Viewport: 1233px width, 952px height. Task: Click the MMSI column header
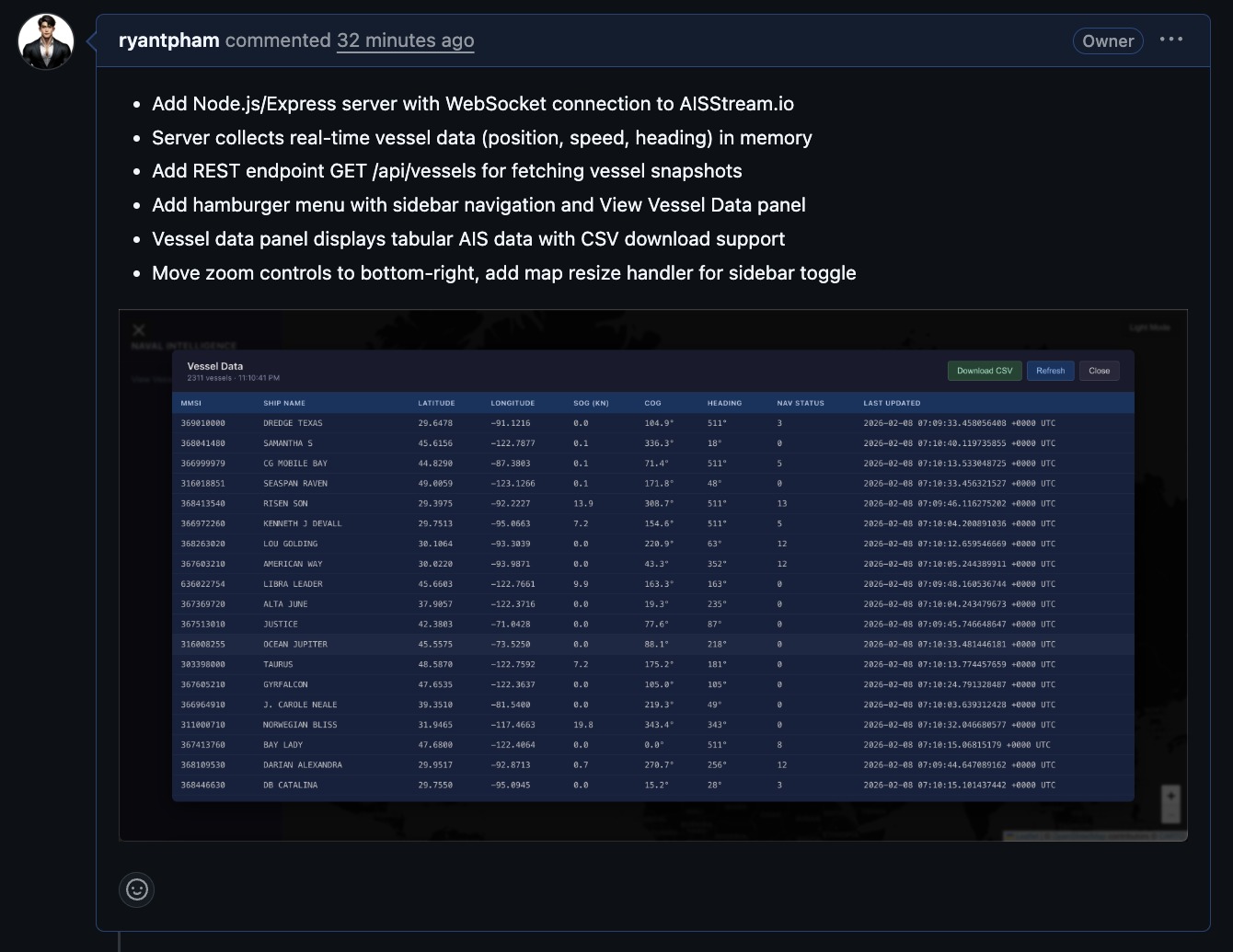click(191, 403)
